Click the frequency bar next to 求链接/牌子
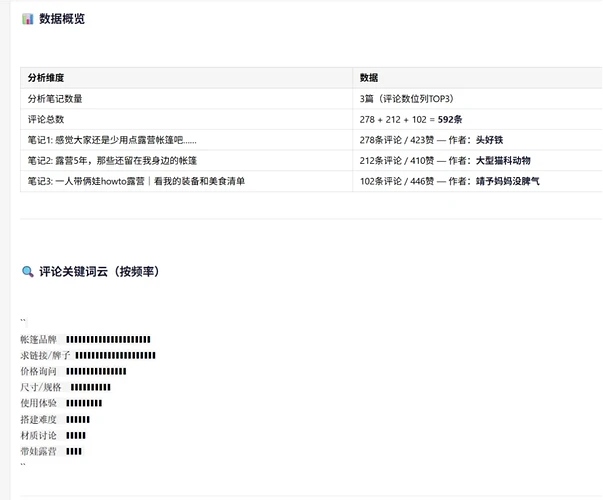 [115, 355]
